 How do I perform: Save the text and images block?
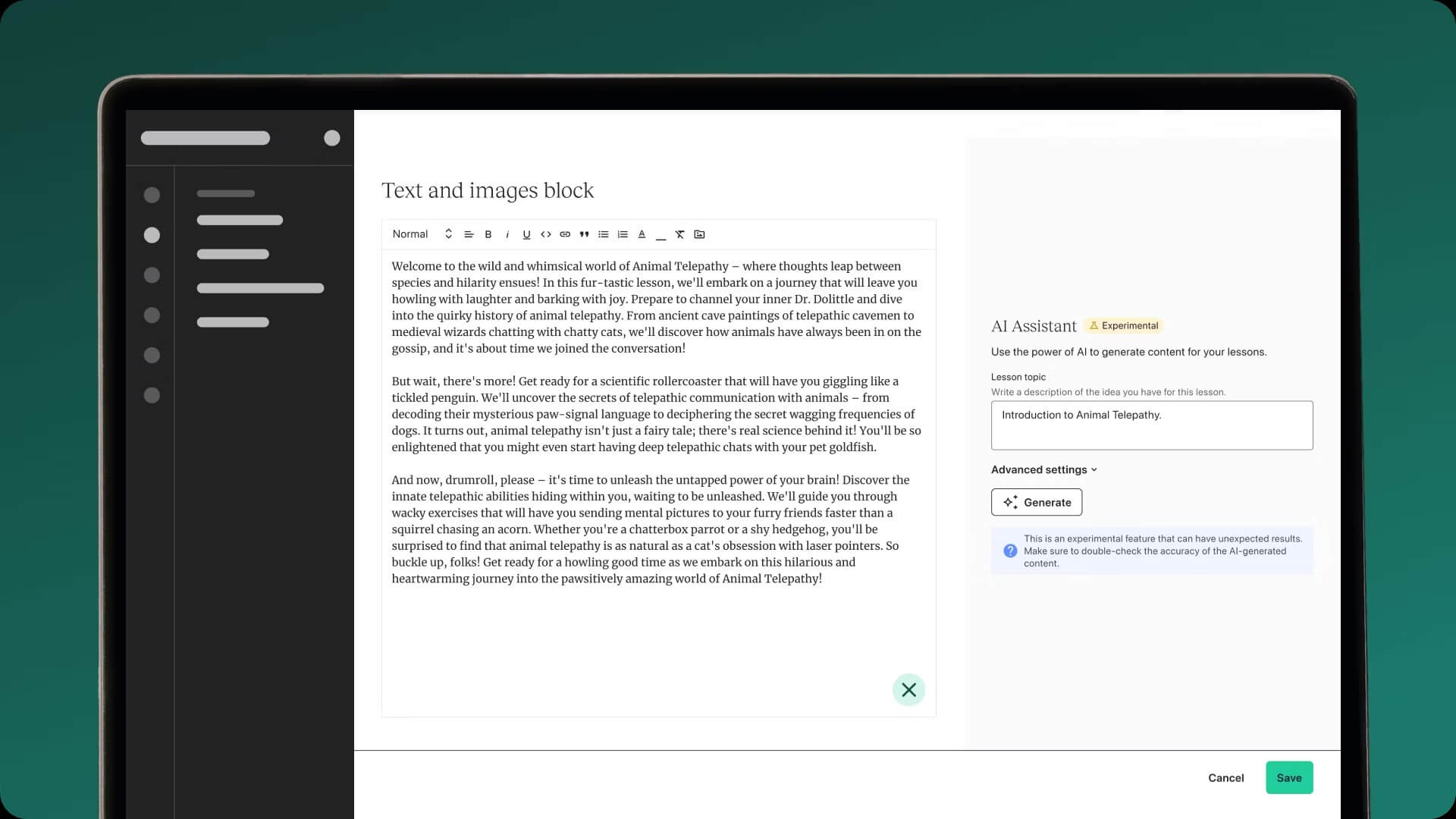point(1288,777)
